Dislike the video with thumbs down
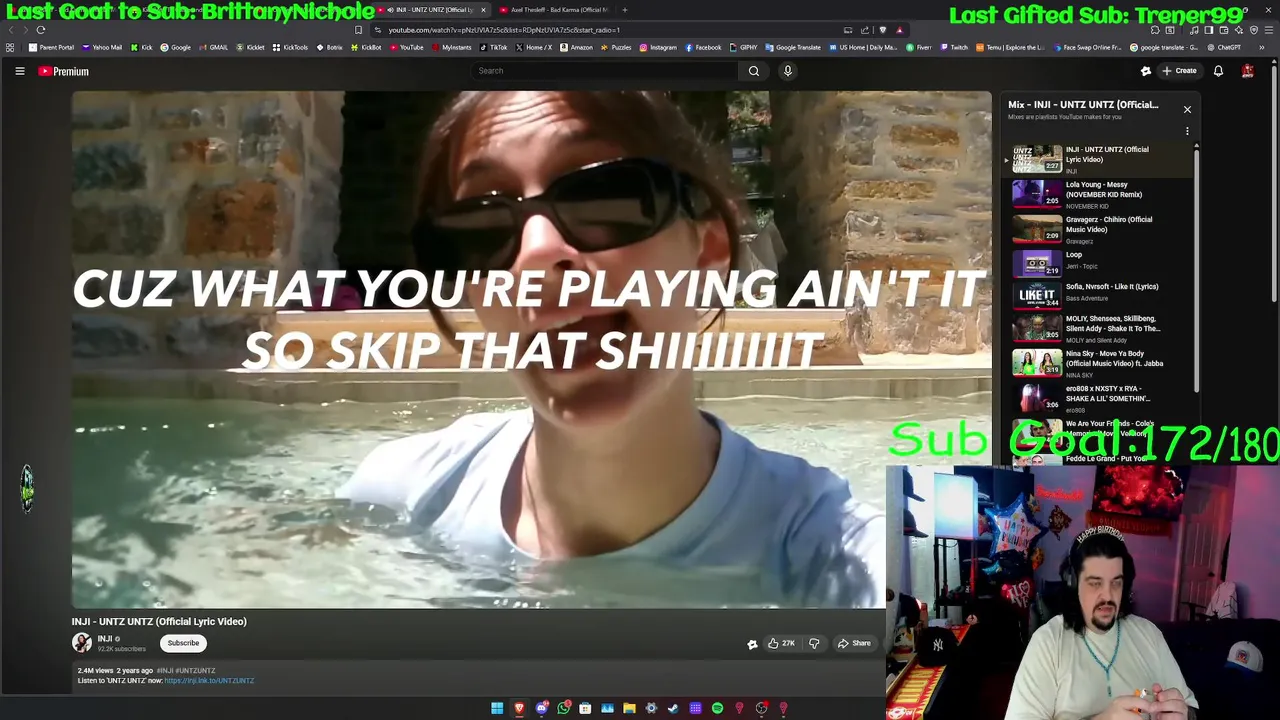 tap(814, 643)
